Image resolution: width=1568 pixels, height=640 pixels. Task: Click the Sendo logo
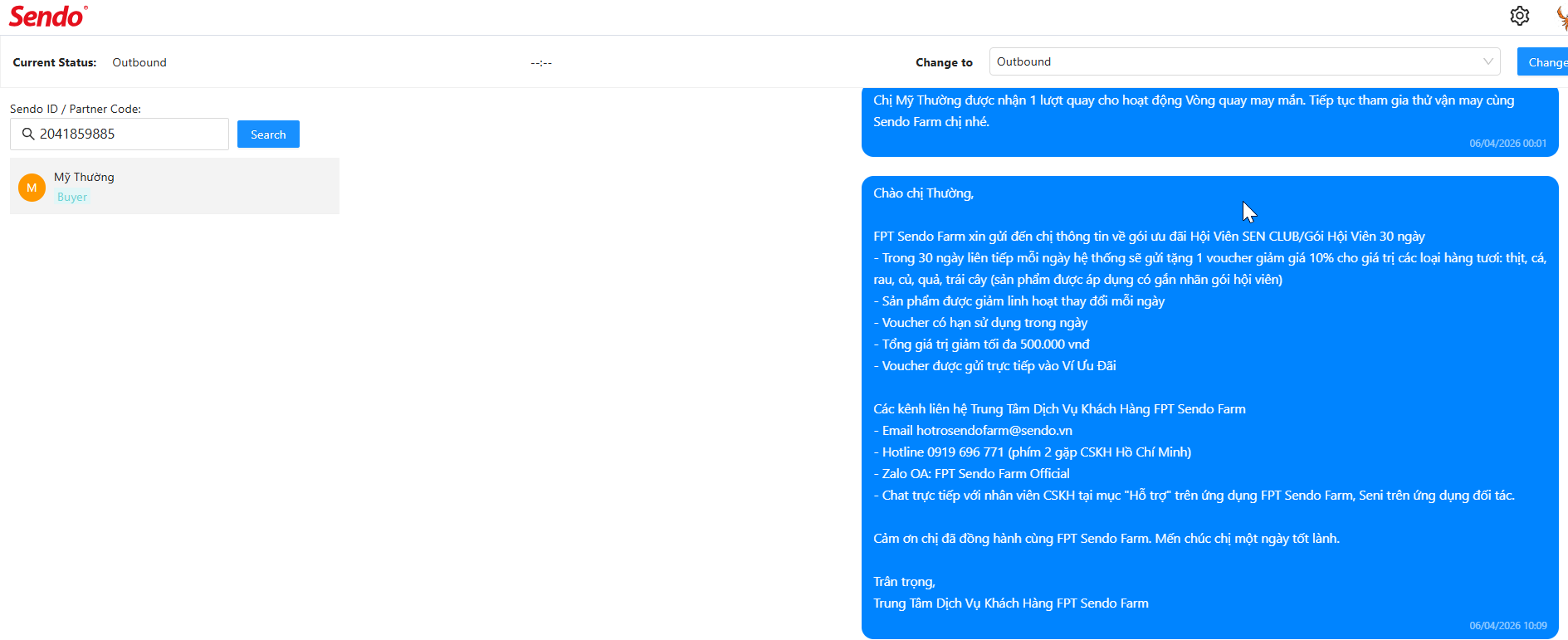(48, 17)
